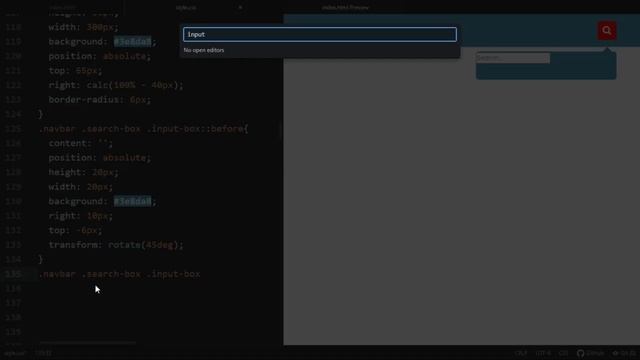
Task: Click the ".input-box::before{" selector line
Action: tap(143, 129)
